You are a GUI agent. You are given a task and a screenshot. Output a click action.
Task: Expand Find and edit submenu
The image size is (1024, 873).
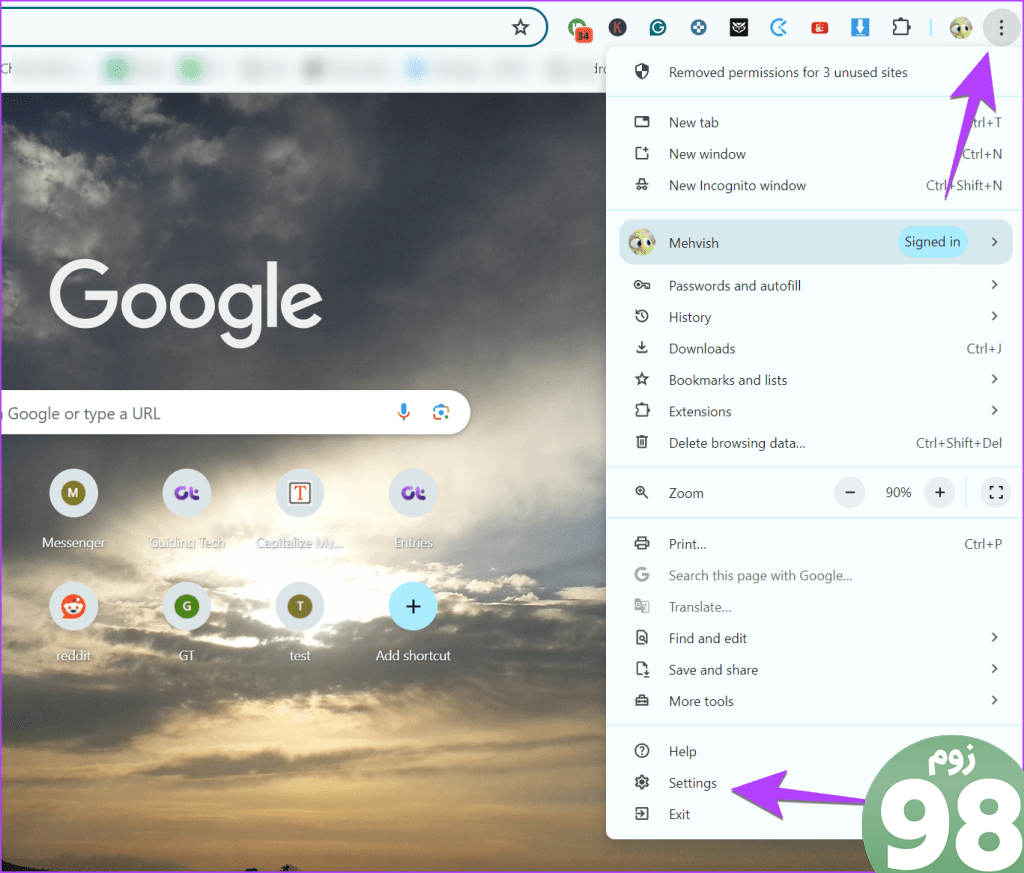814,638
